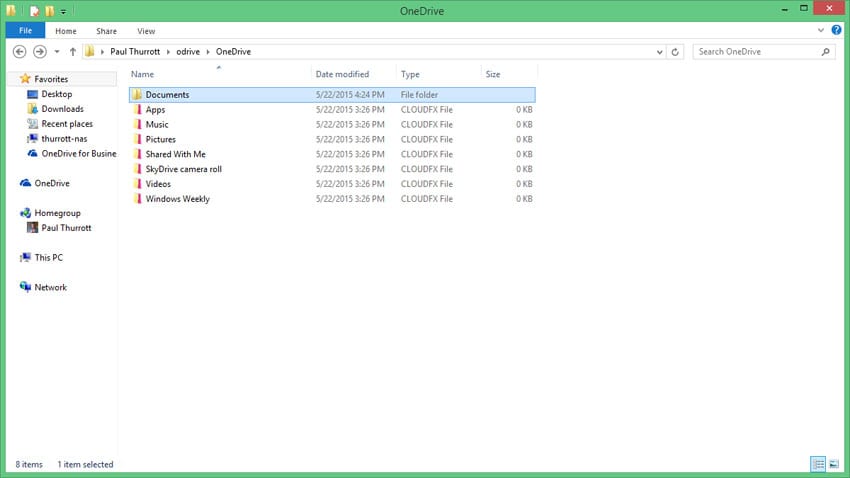This screenshot has width=850, height=478.
Task: Click OneDrive breadcrumb in address bar
Action: click(233, 51)
